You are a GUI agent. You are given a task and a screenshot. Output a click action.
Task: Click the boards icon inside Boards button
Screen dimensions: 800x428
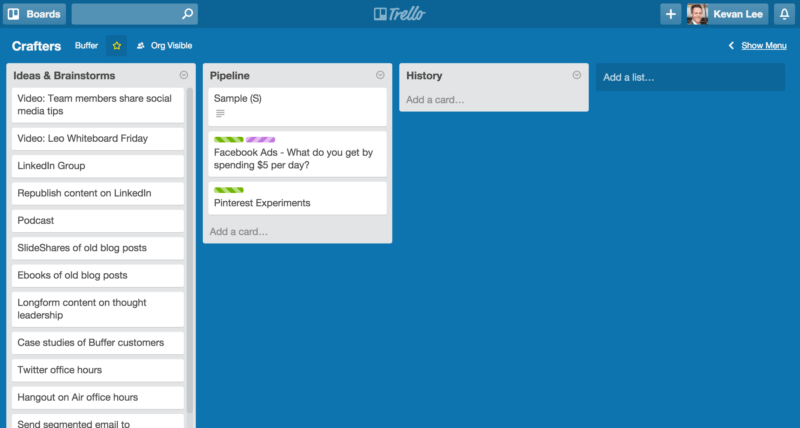(14, 14)
